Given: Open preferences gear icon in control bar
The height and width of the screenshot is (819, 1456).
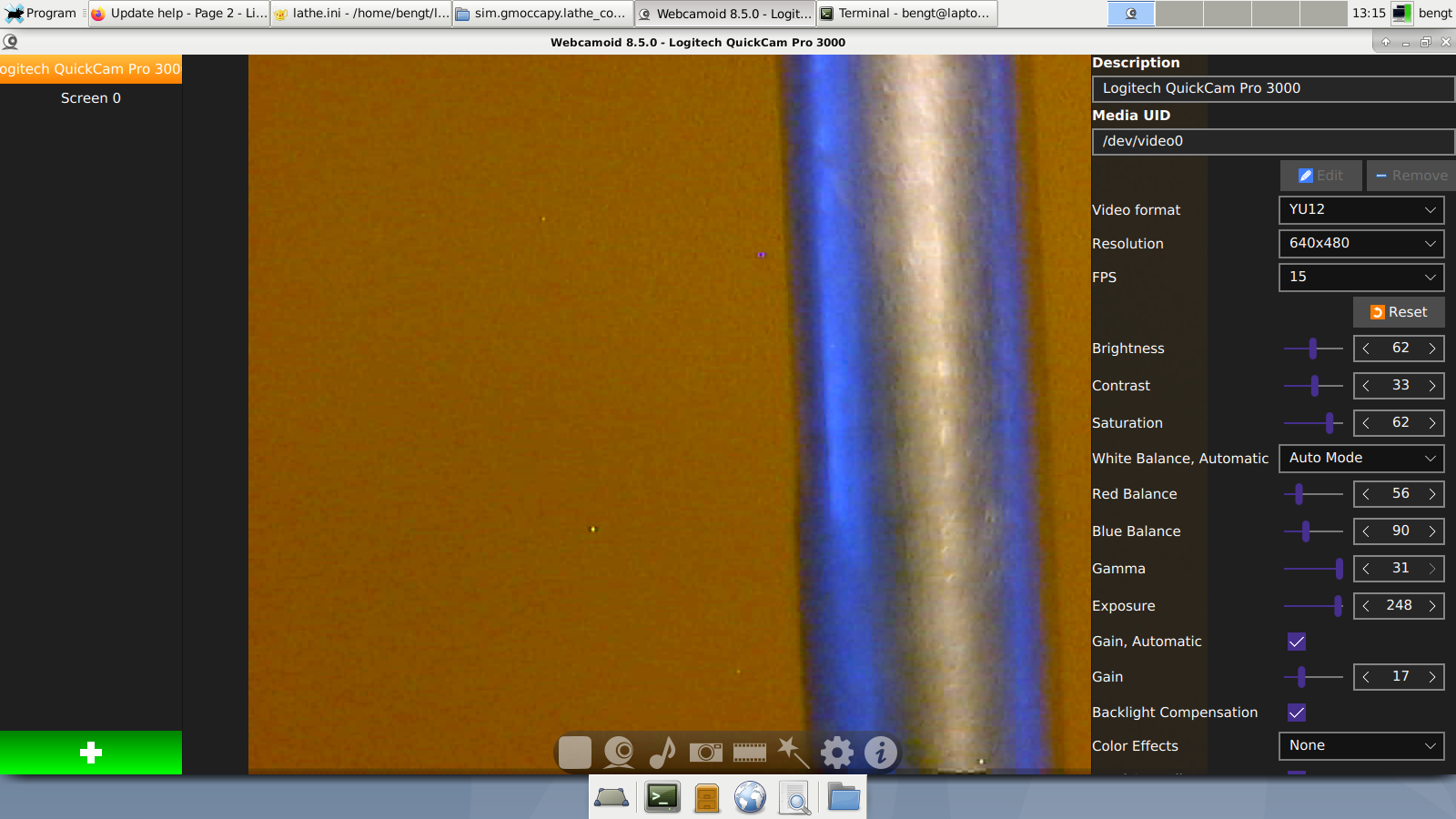Looking at the screenshot, I should [x=837, y=753].
